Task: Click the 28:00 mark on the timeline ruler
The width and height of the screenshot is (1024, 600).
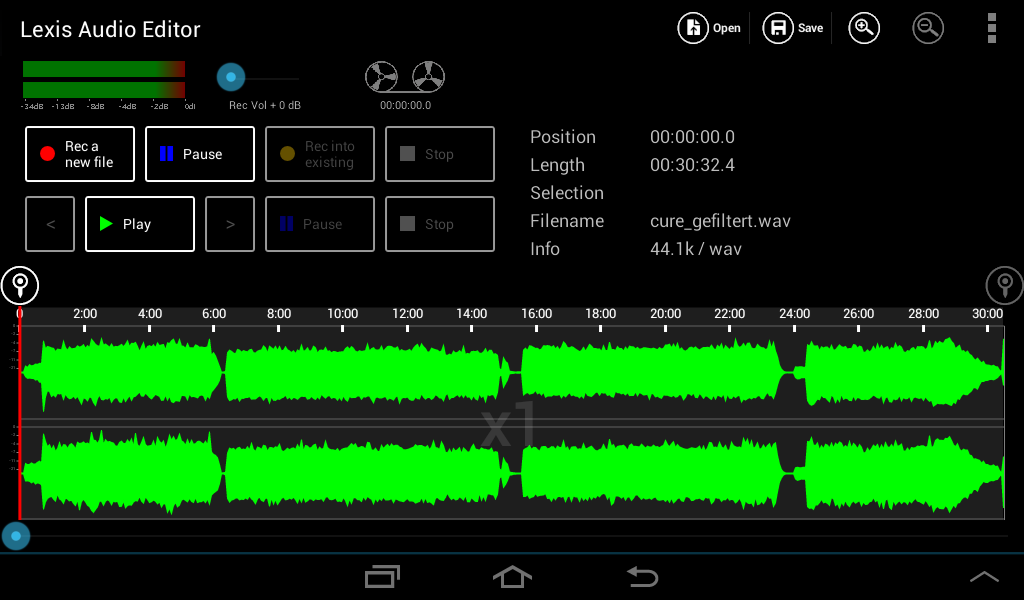Action: [923, 314]
